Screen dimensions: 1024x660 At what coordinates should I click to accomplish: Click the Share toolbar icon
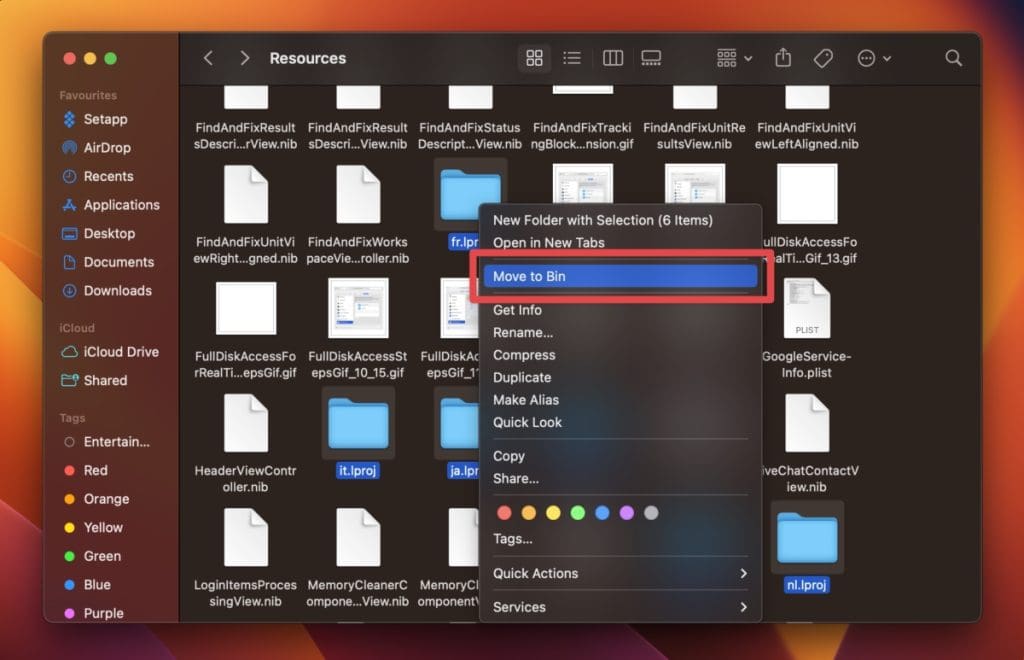tap(783, 58)
